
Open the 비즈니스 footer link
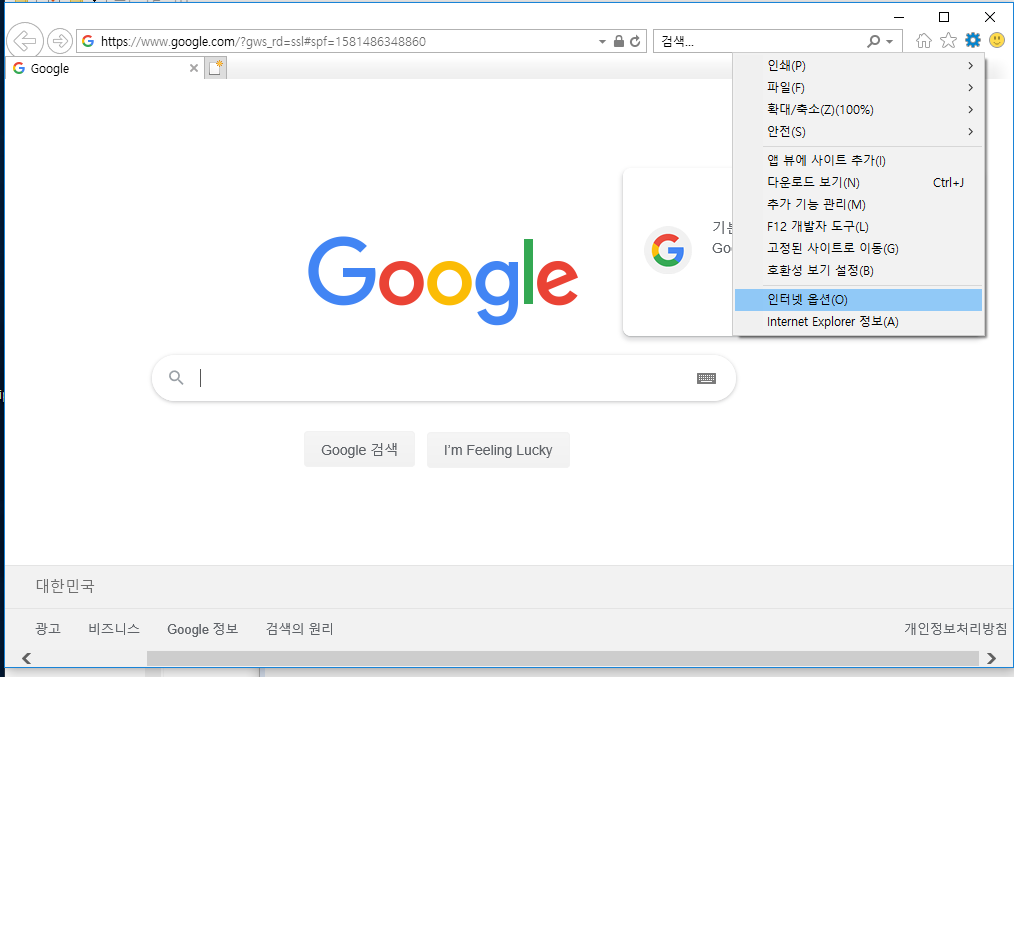pos(114,629)
